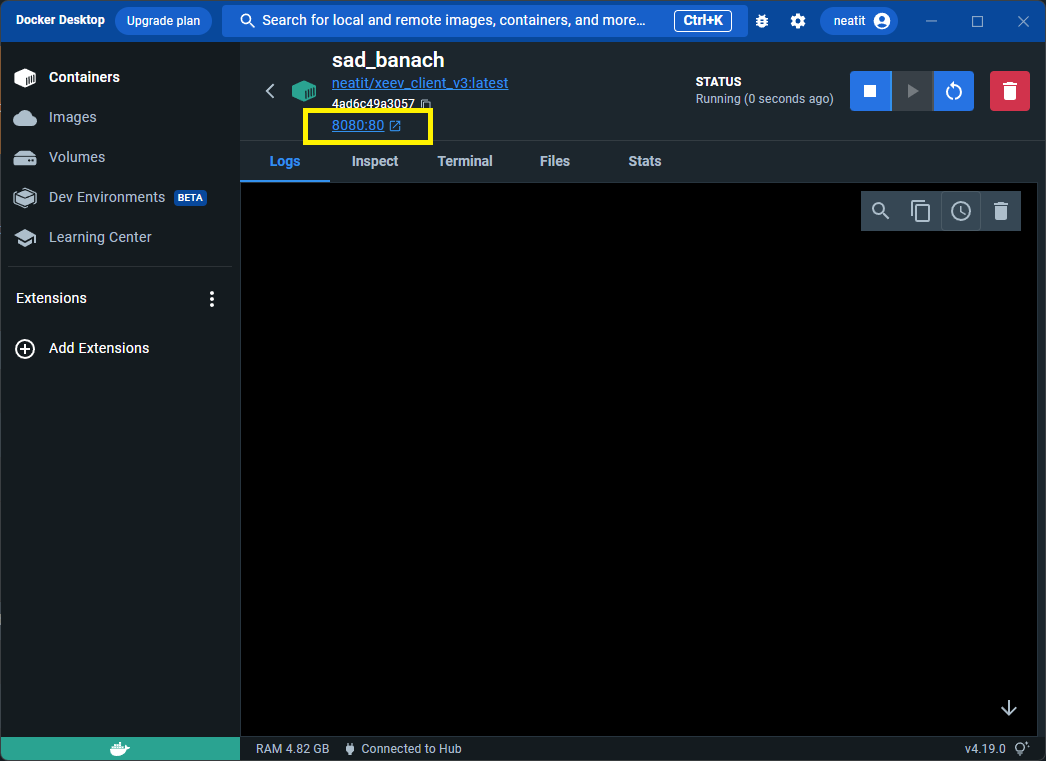Restart the container with the refresh button
This screenshot has width=1046, height=761.
click(954, 91)
